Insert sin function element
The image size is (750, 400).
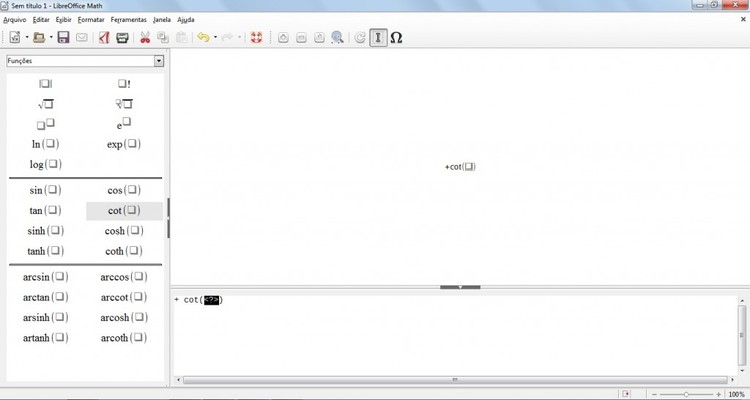pyautogui.click(x=45, y=190)
